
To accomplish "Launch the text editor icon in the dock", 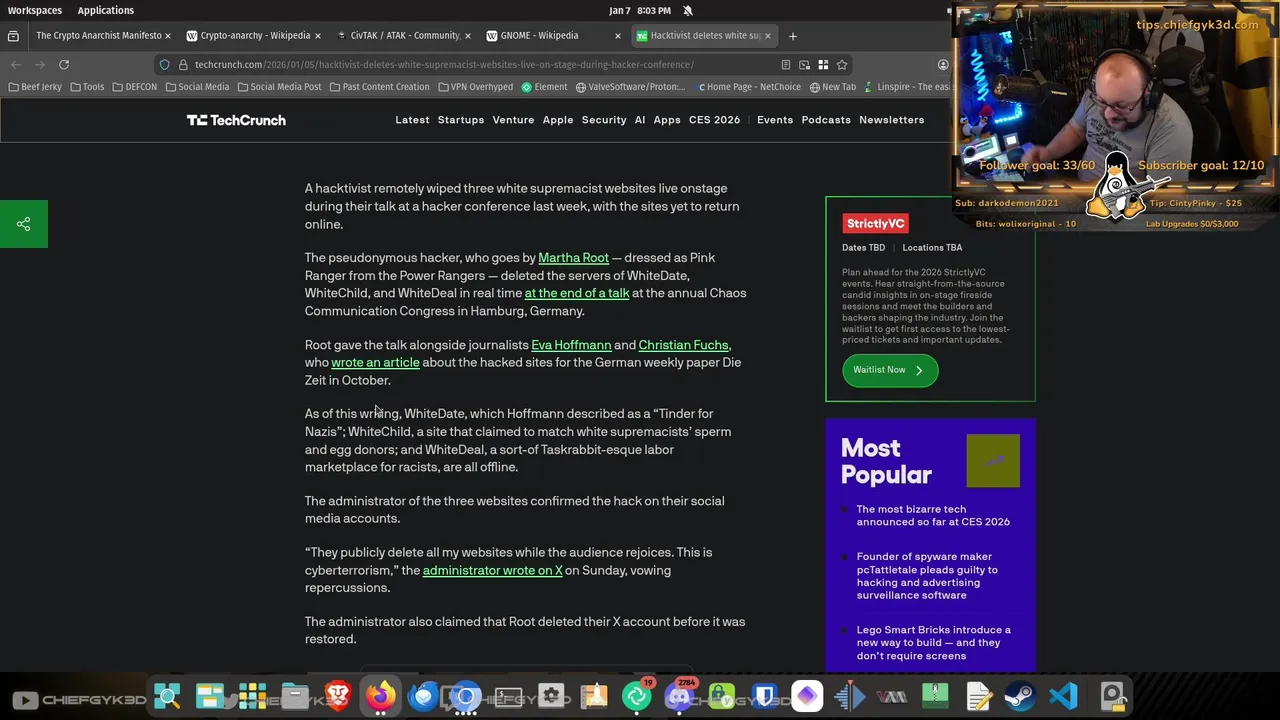I will (978, 696).
